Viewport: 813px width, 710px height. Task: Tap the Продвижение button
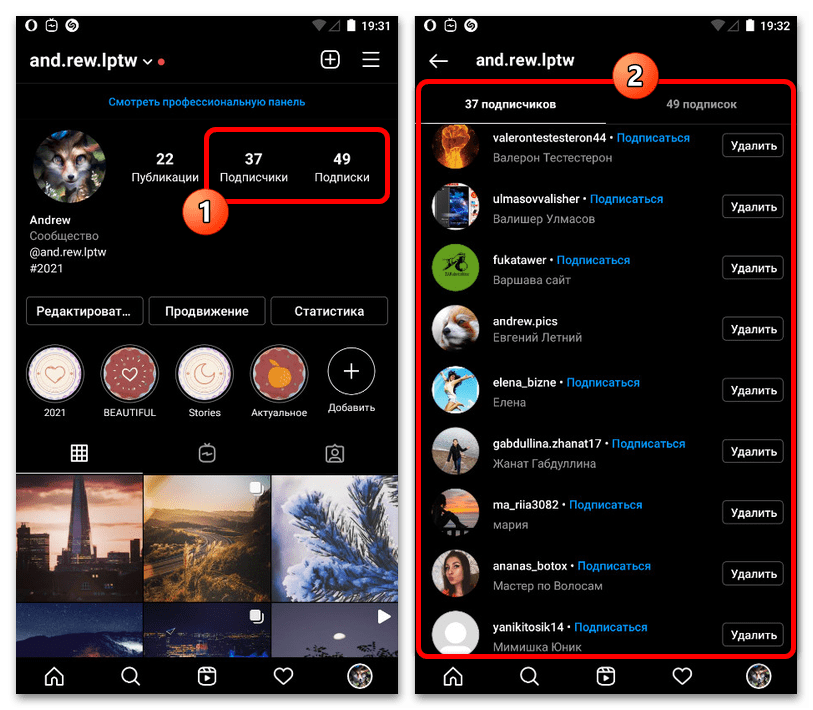[x=207, y=311]
